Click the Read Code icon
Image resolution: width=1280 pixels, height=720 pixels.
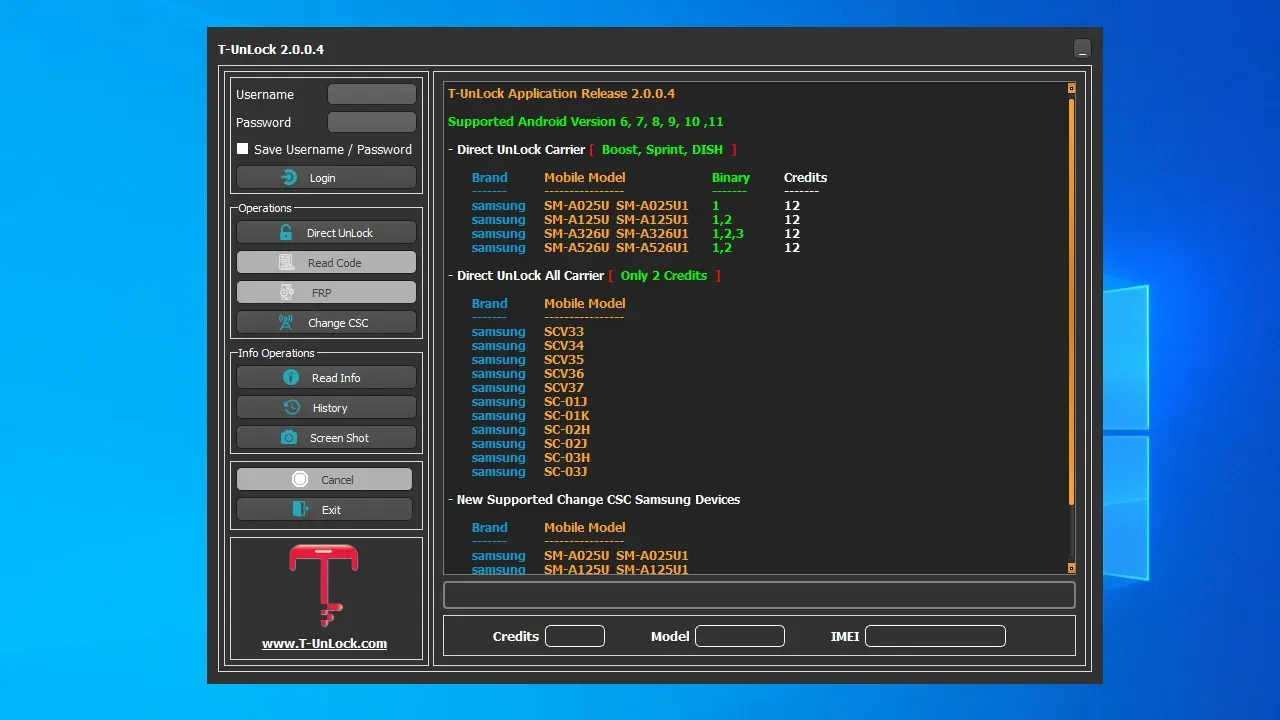coord(287,262)
